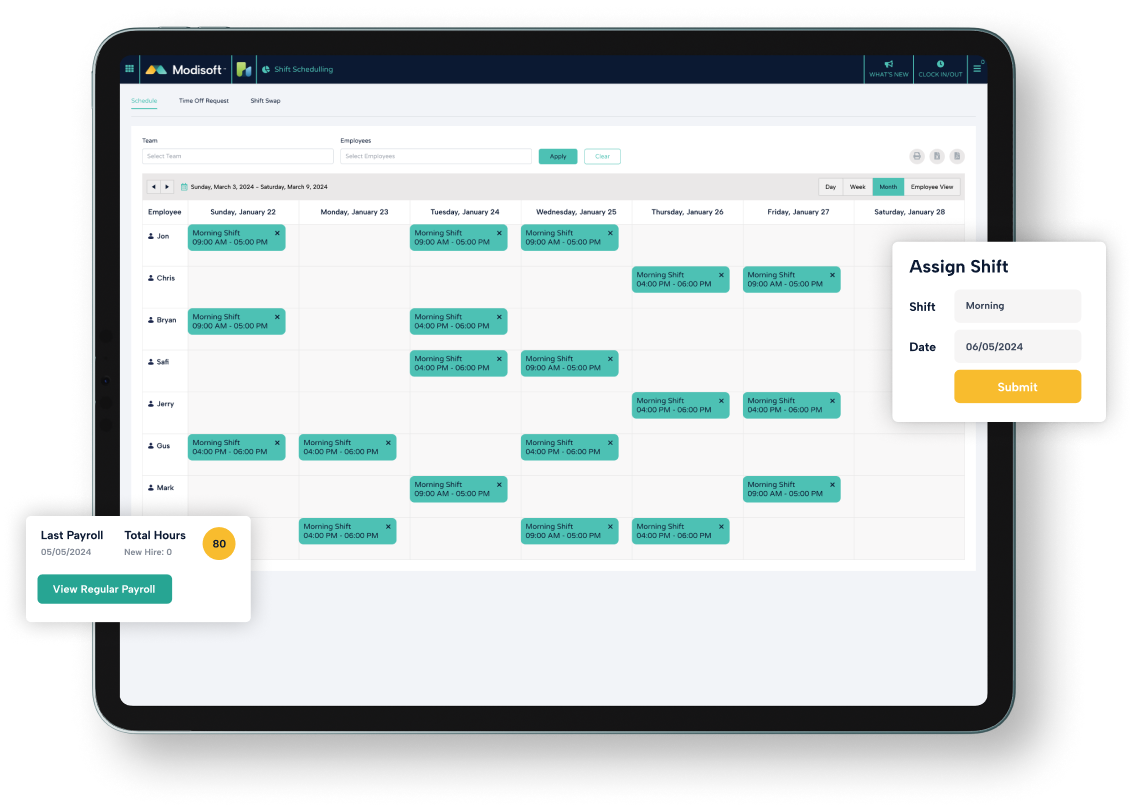Switch to the Time Off Request tab

click(x=202, y=101)
